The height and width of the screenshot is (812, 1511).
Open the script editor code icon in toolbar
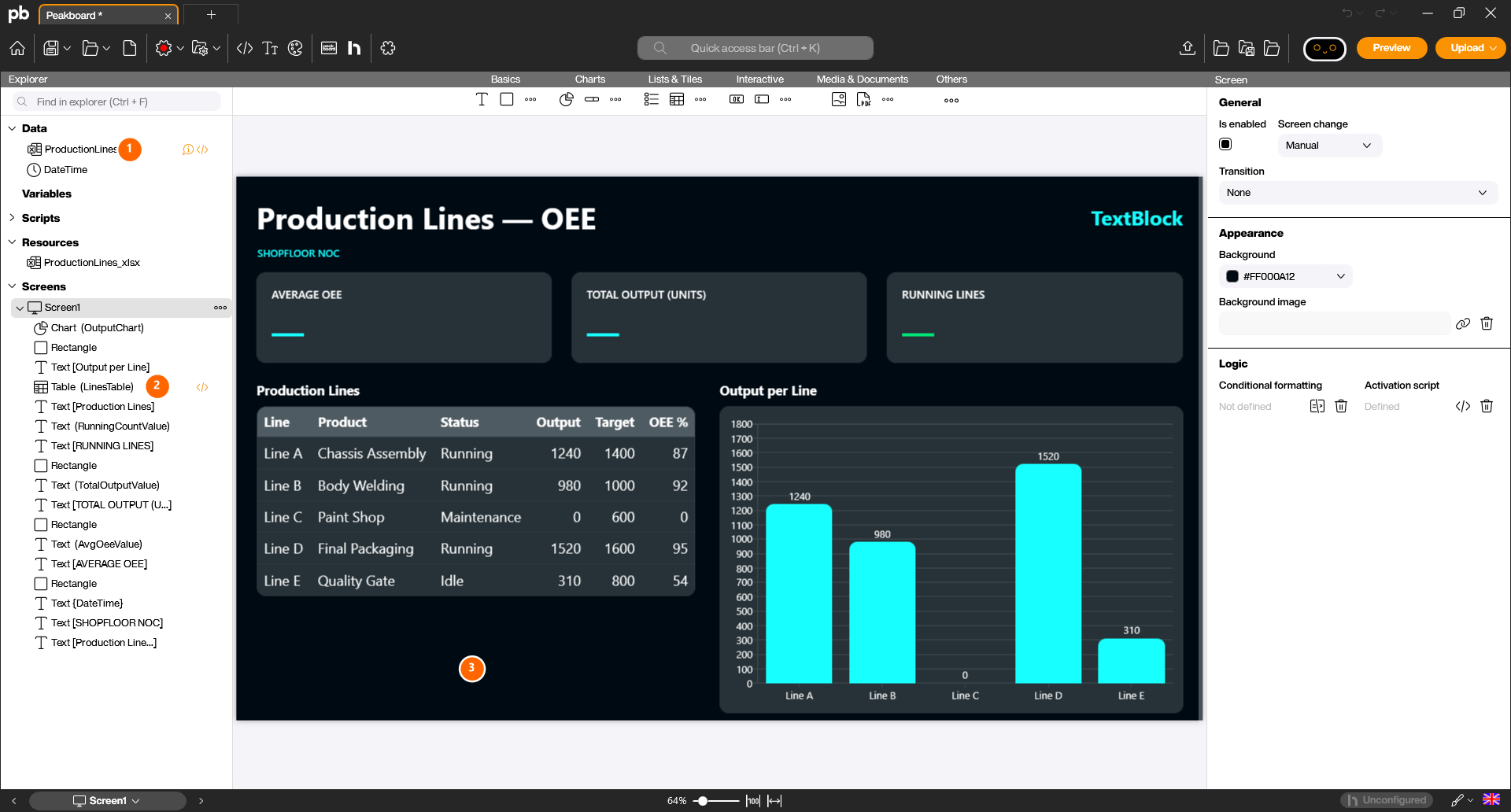click(245, 48)
